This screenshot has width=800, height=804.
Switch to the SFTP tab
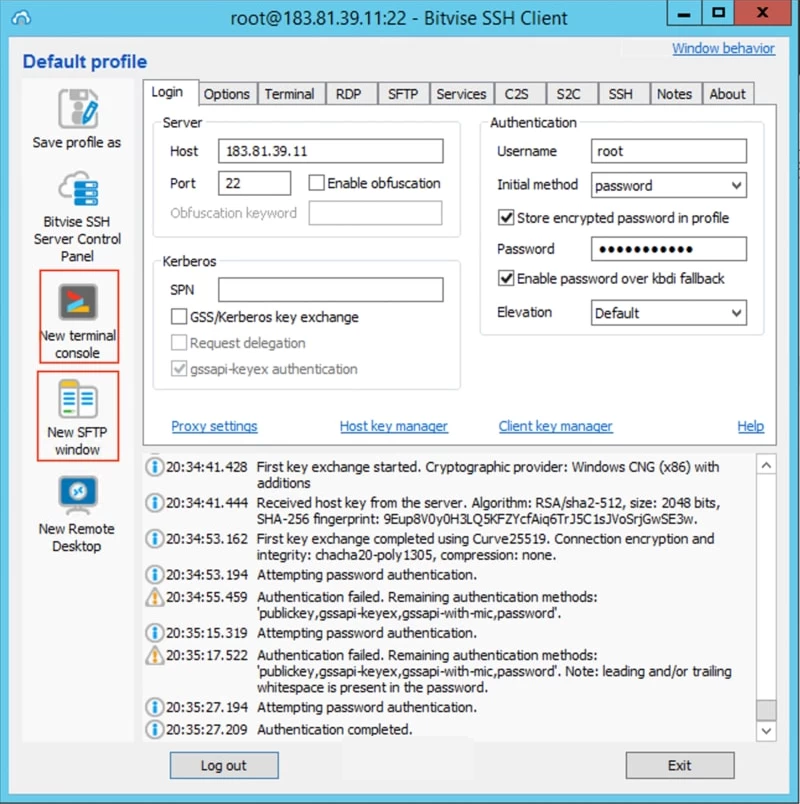tap(403, 94)
